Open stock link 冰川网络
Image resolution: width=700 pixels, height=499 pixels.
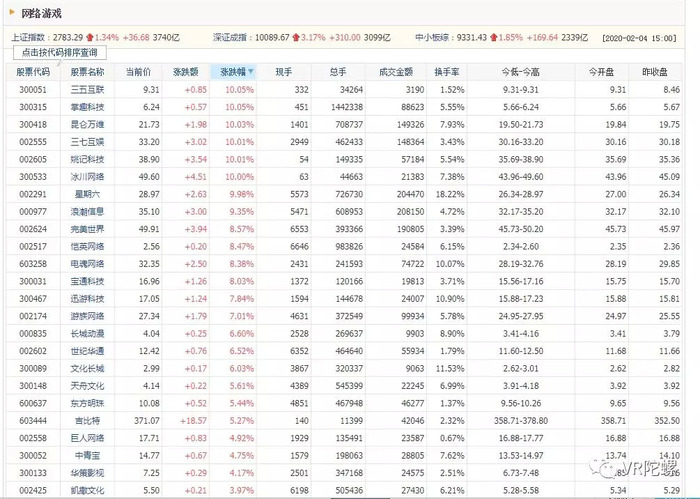88,177
